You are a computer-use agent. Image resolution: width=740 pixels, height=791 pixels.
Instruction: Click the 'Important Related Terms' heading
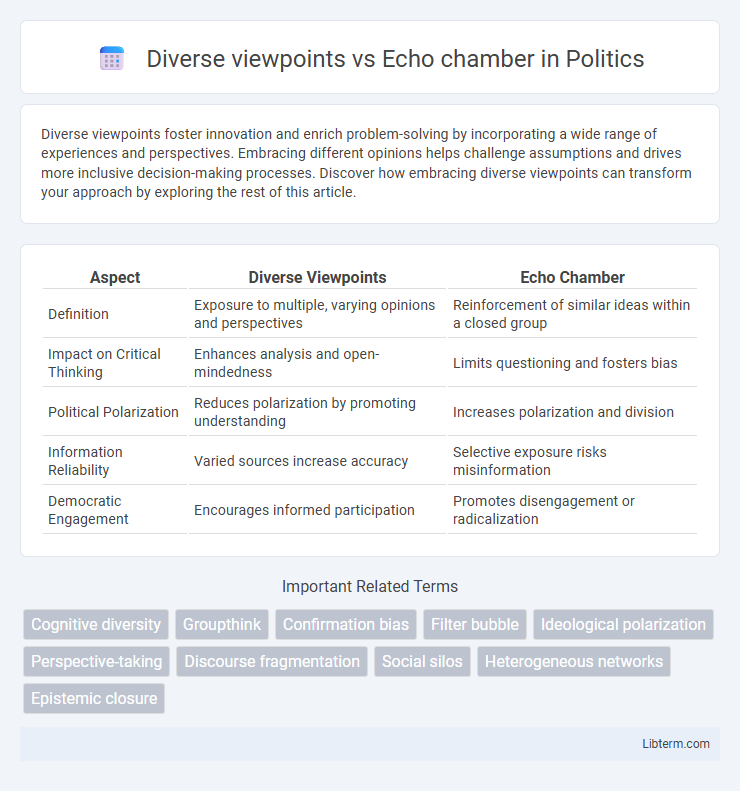pos(370,586)
